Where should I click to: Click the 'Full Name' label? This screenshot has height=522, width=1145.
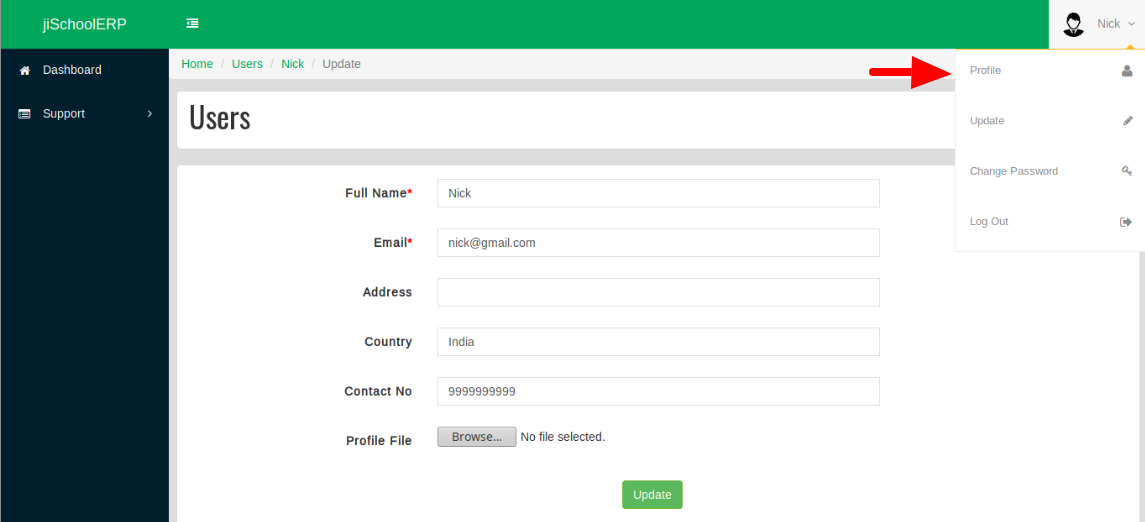[x=378, y=193]
